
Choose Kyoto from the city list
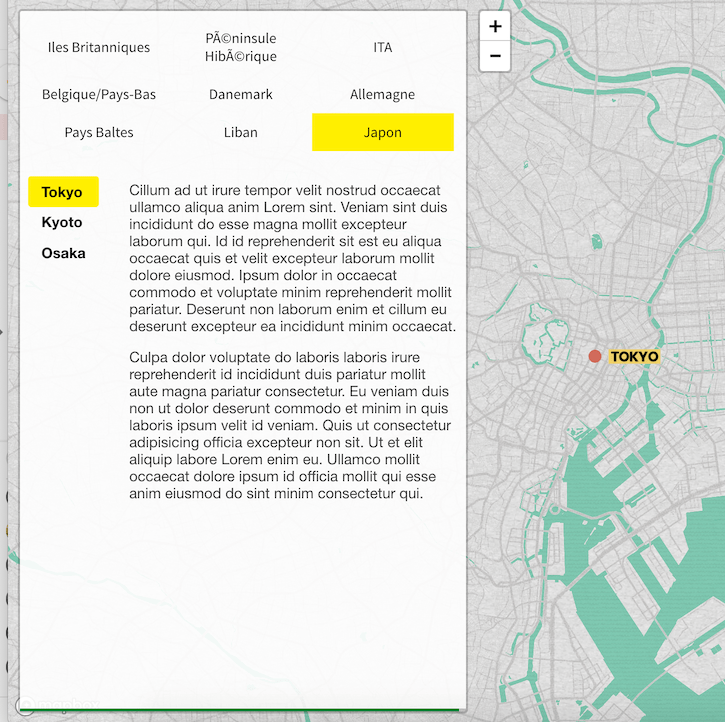[x=62, y=222]
